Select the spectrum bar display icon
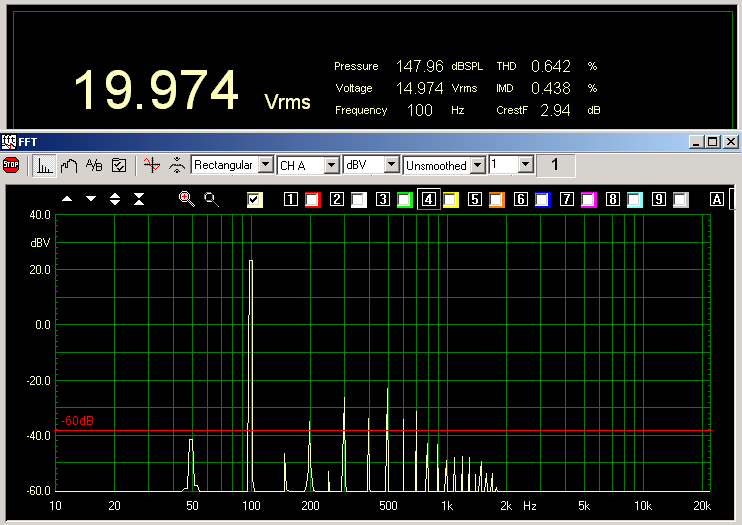Image resolution: width=742 pixels, height=525 pixels. pos(45,165)
